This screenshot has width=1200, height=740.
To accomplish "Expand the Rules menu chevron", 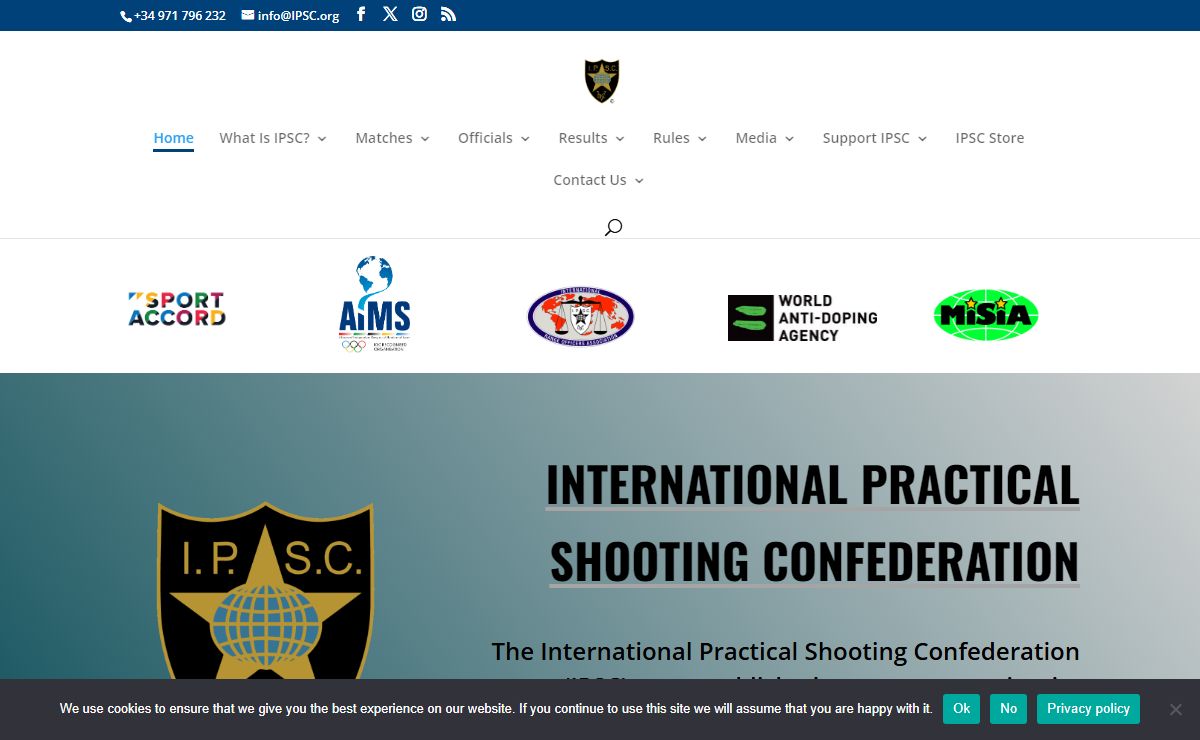I will tap(702, 139).
